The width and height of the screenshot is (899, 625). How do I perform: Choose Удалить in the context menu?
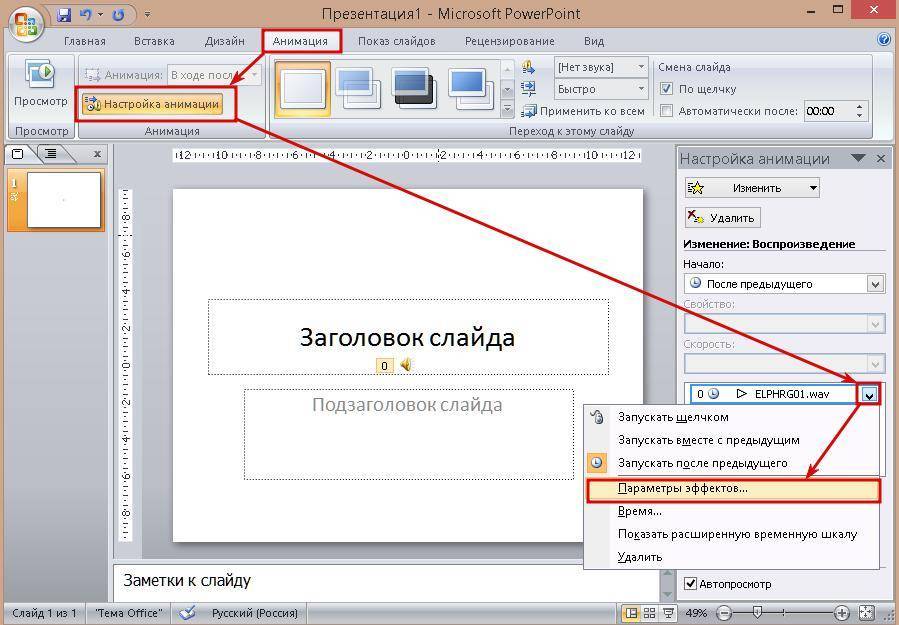(x=732, y=557)
